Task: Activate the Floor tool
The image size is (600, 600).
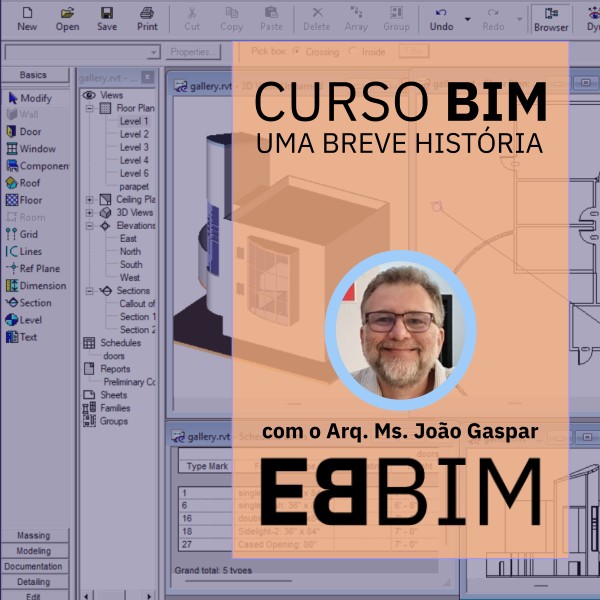Action: (x=31, y=200)
